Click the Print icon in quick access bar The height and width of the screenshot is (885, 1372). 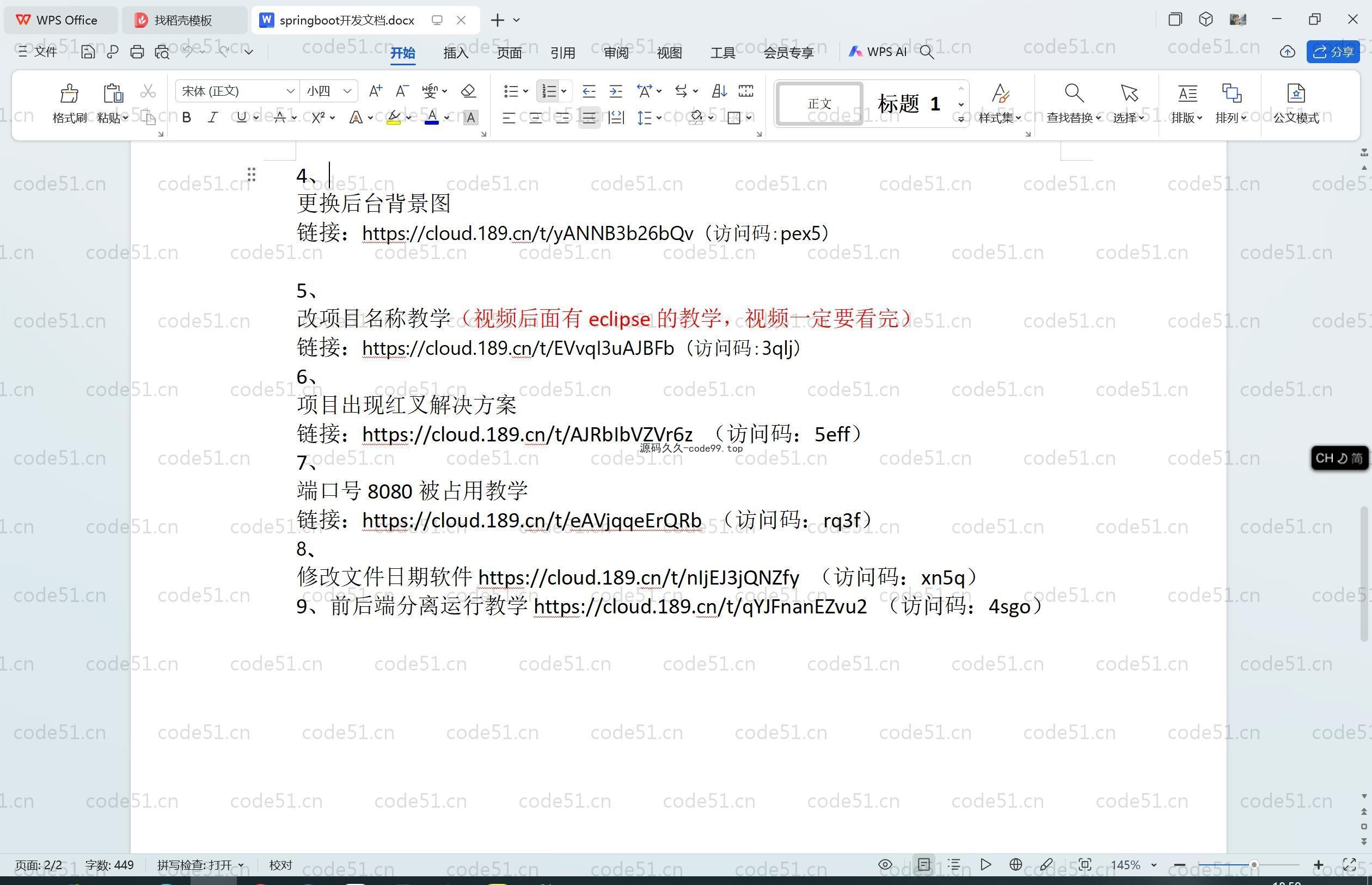click(x=137, y=52)
